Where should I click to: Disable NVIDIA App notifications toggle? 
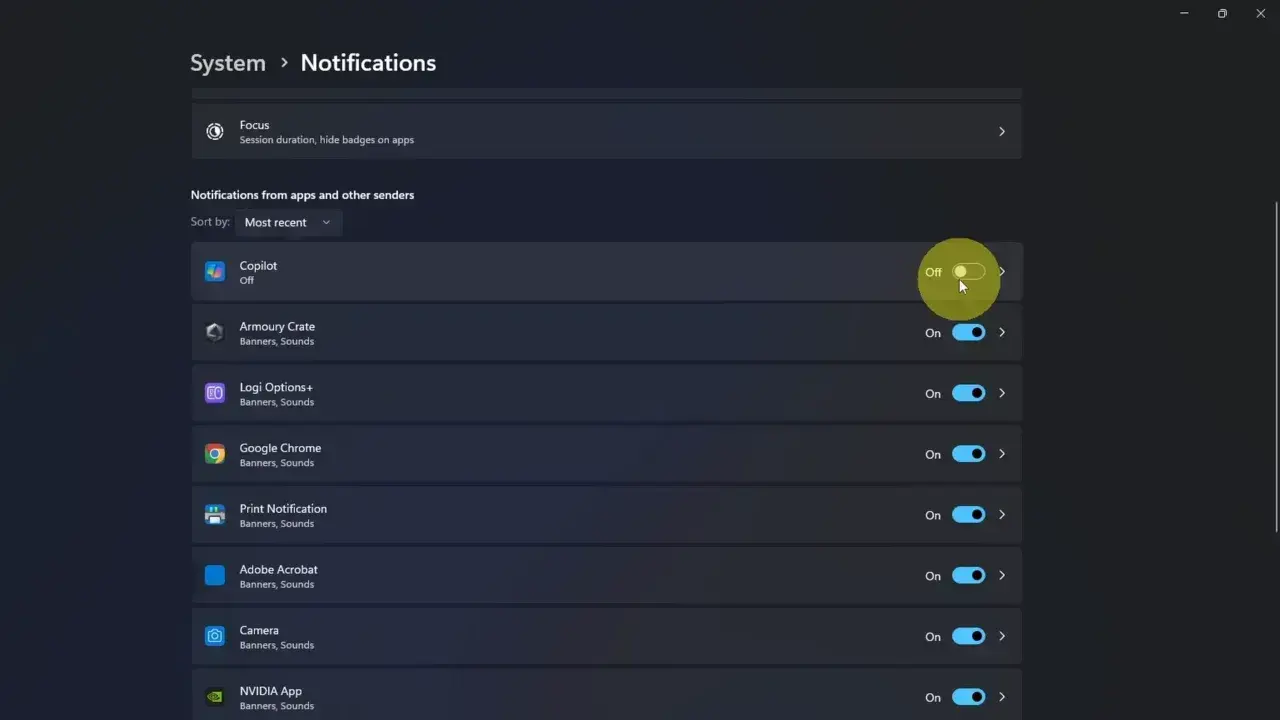coord(968,697)
